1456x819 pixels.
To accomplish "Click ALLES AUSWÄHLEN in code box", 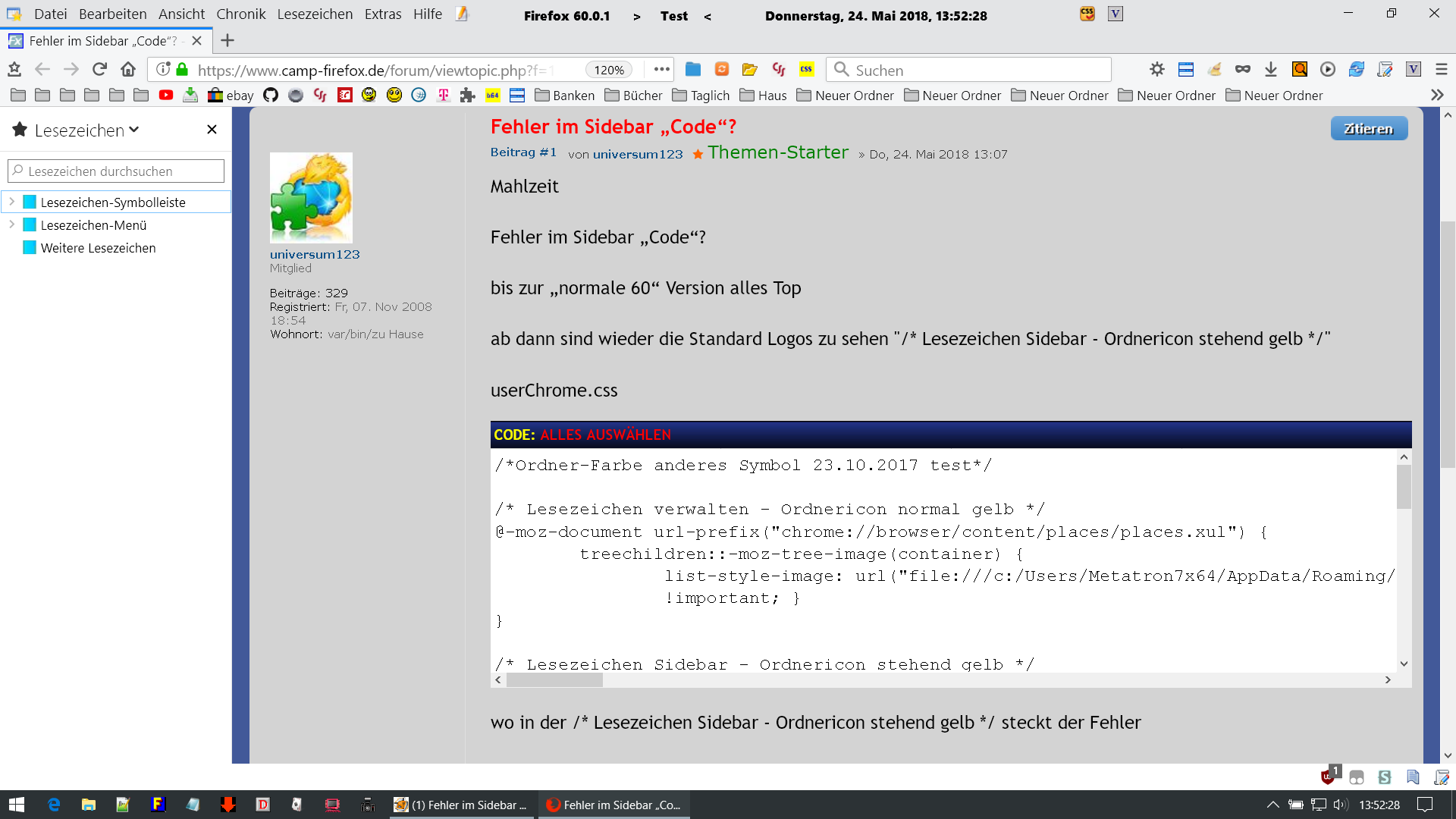I will (605, 435).
